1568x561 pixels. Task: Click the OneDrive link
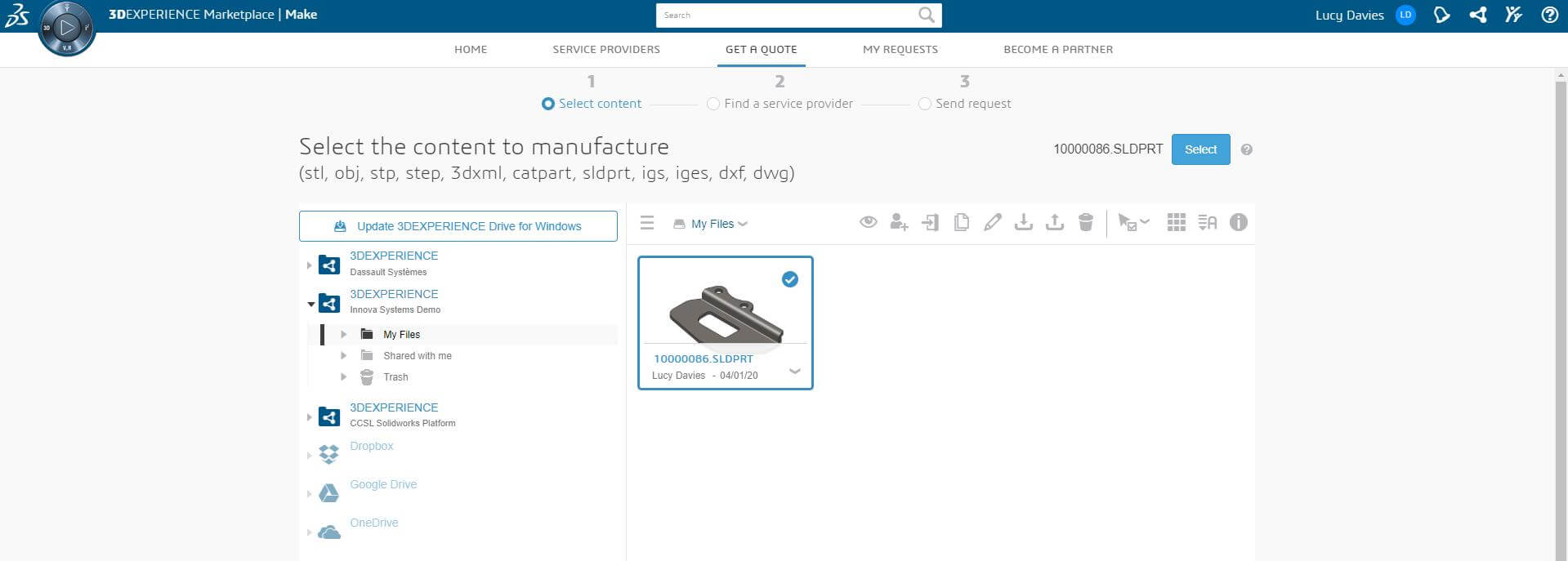[374, 523]
